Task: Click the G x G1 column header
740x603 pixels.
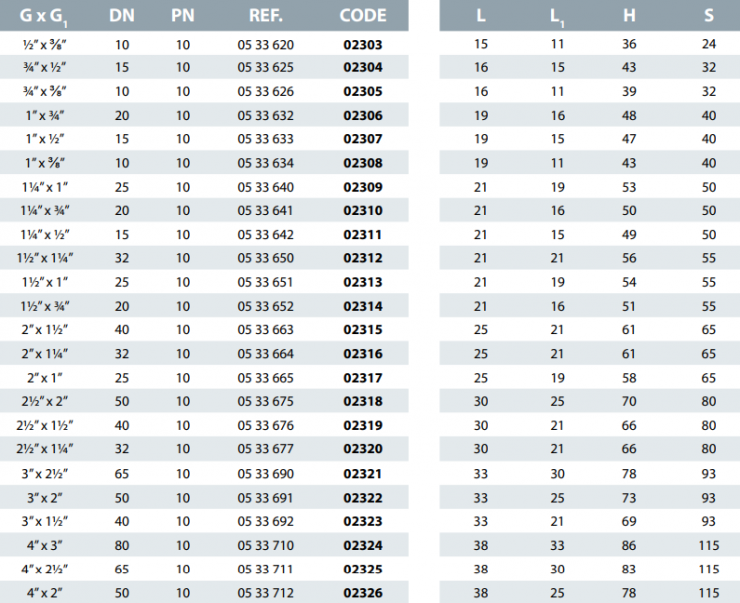Action: coord(47,16)
